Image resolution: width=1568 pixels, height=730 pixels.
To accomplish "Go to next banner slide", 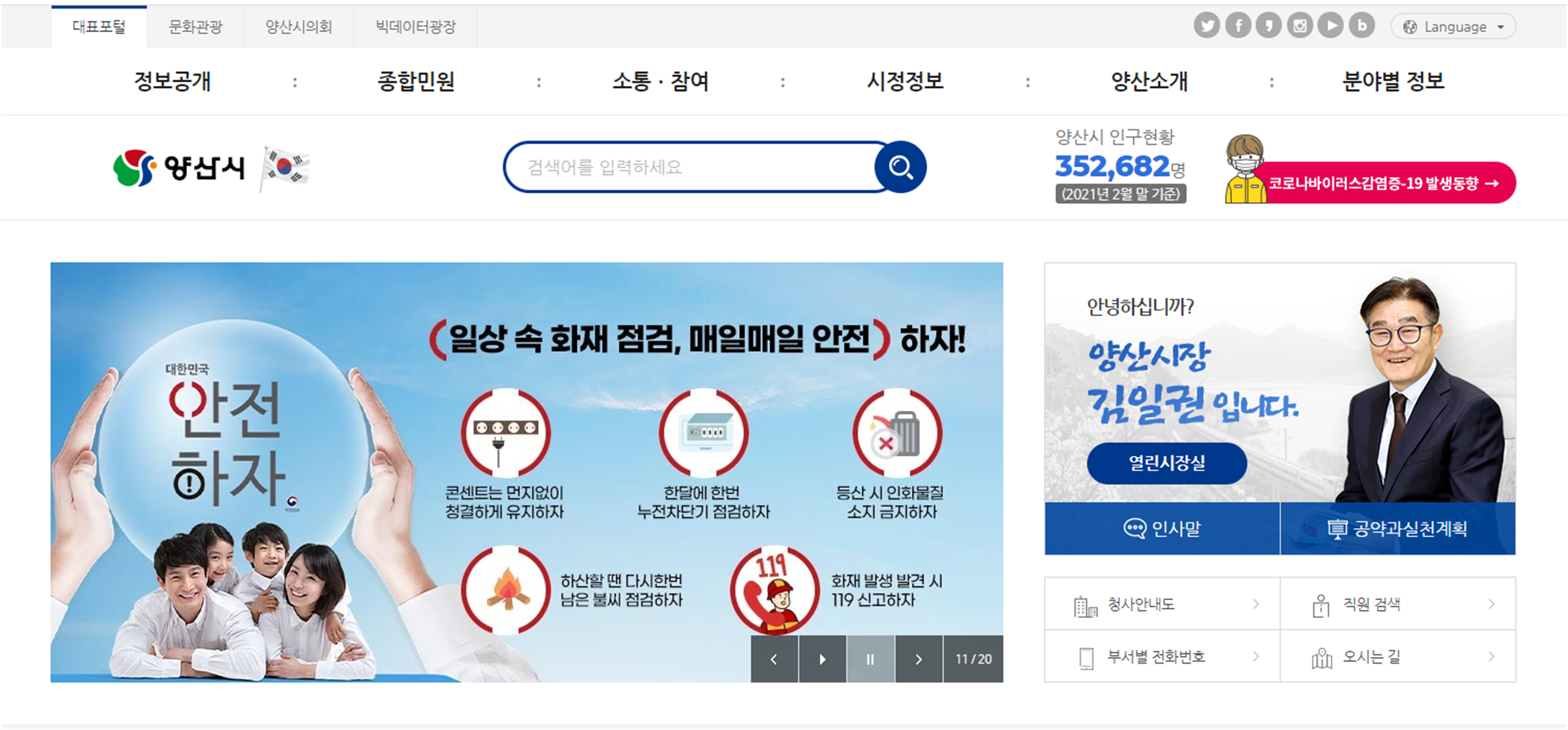I will (x=919, y=659).
